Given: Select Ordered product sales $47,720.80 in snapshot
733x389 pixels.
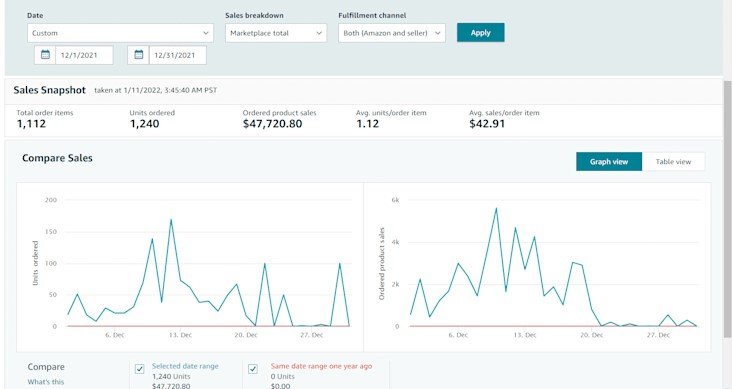Looking at the screenshot, I should pos(273,124).
